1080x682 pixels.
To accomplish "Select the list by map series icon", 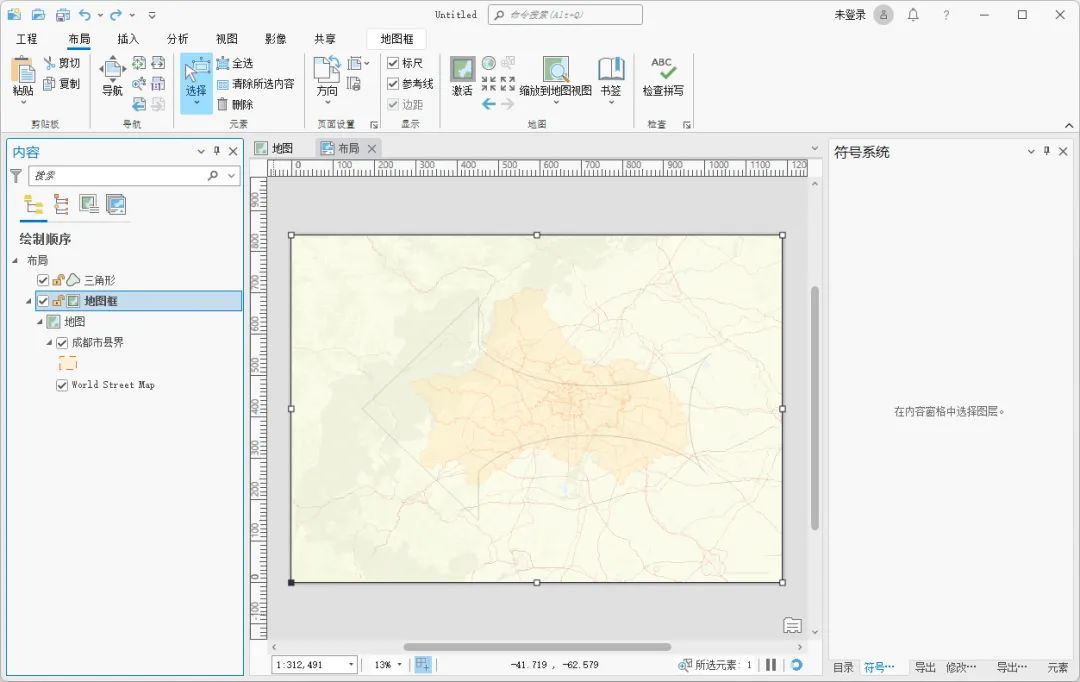I will [116, 205].
